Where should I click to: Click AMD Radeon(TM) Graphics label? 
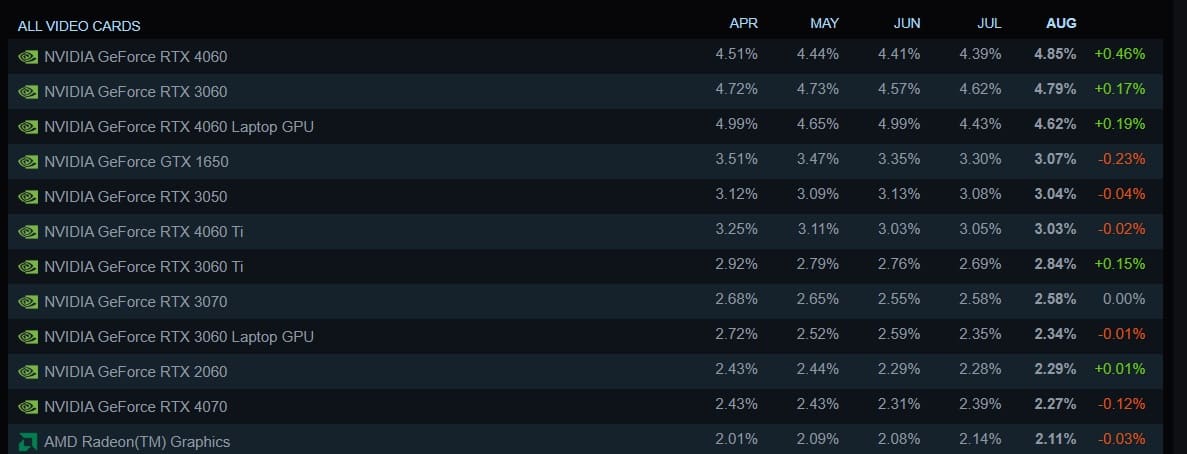coord(137,442)
